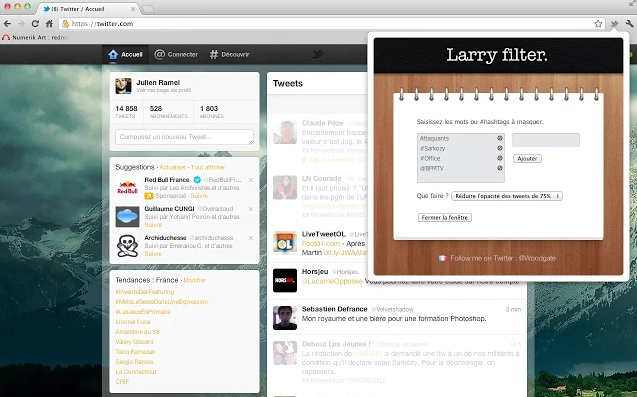This screenshot has height=397, width=637.
Task: Click the Attaquants list entry text
Action: coord(434,139)
